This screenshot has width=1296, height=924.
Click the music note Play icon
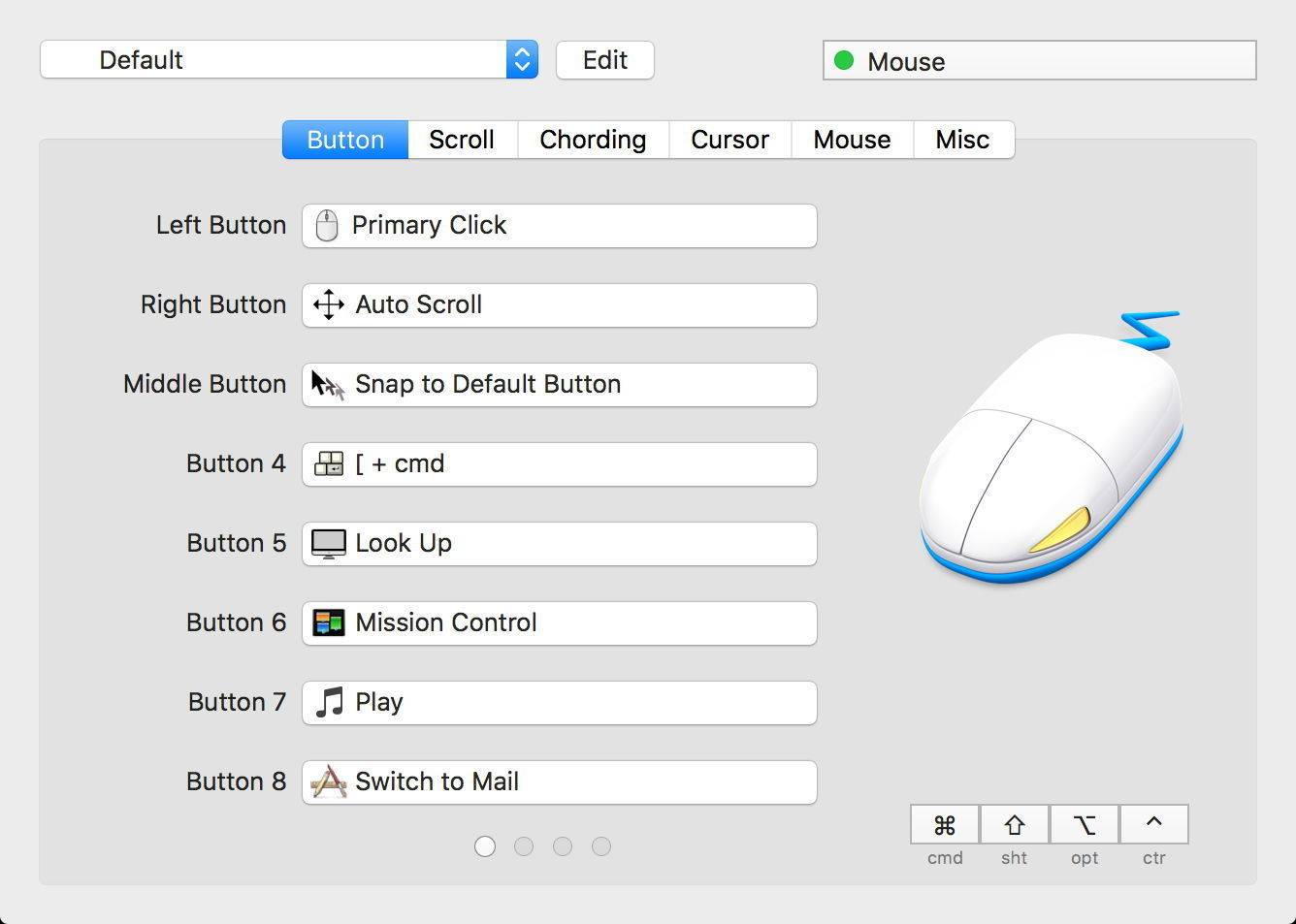coord(330,702)
